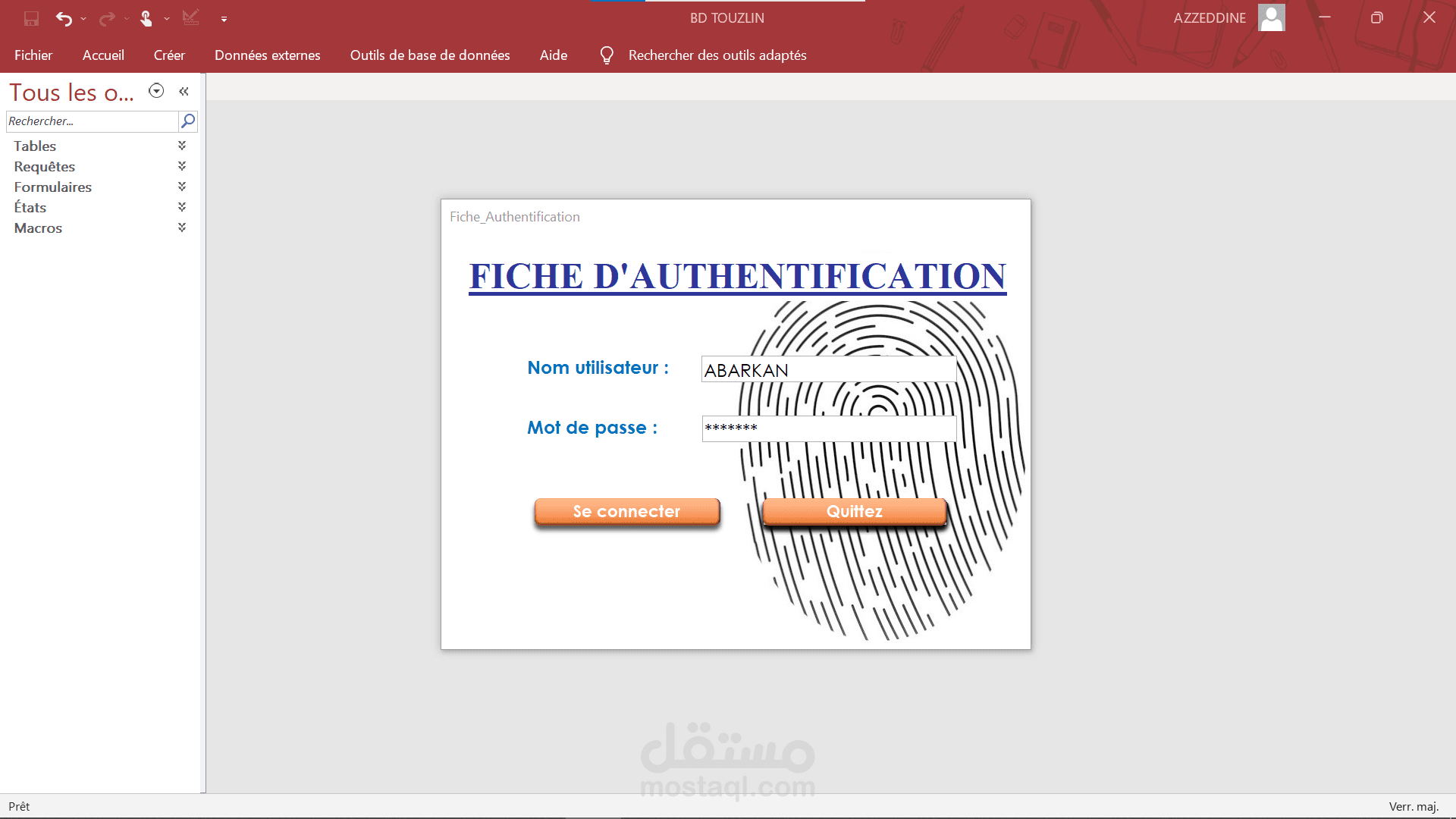Open the Fichier menu
1456x819 pixels.
pyautogui.click(x=33, y=55)
